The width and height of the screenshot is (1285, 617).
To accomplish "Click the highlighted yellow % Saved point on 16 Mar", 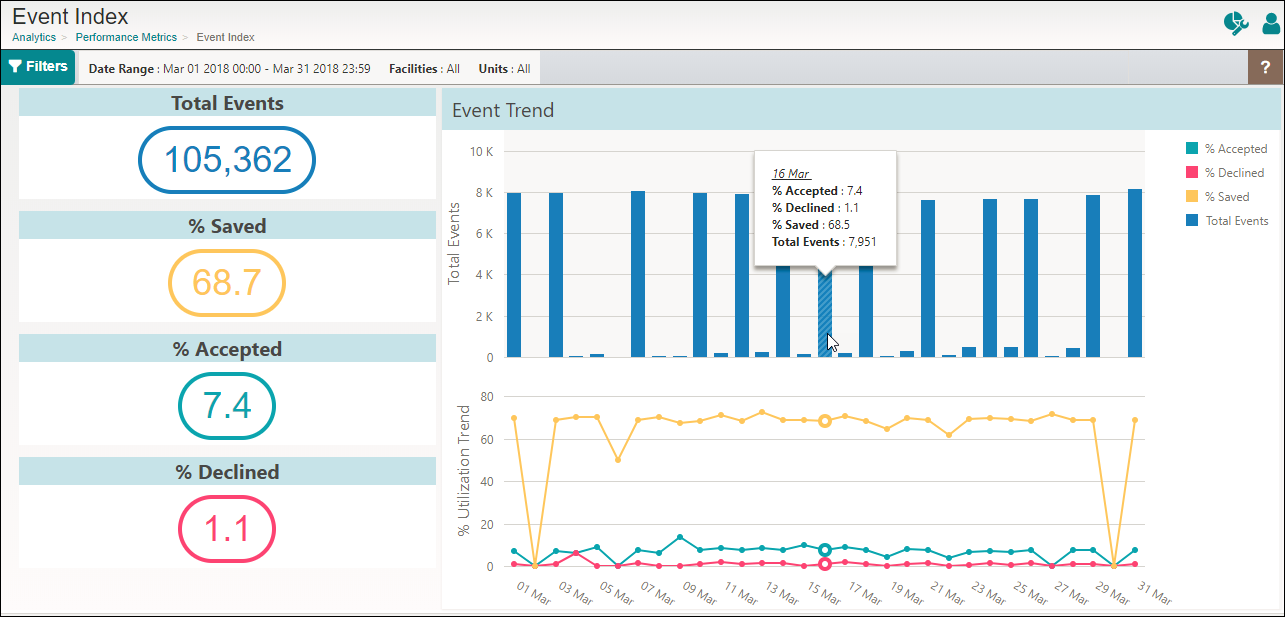I will pos(825,421).
